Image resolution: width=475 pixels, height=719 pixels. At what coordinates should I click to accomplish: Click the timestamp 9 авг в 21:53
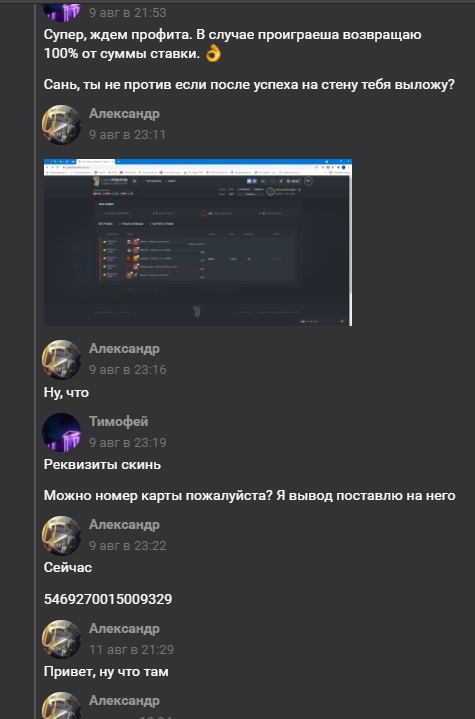tap(127, 12)
